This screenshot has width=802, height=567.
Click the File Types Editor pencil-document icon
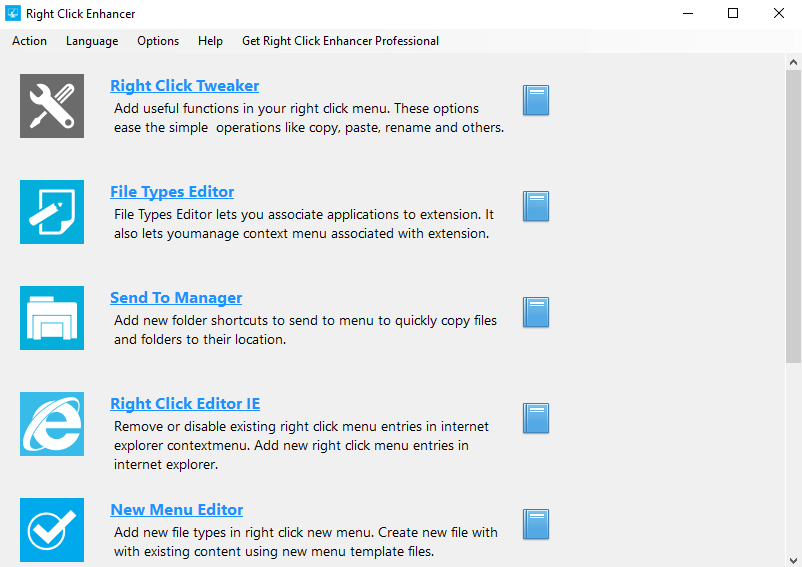(x=52, y=212)
